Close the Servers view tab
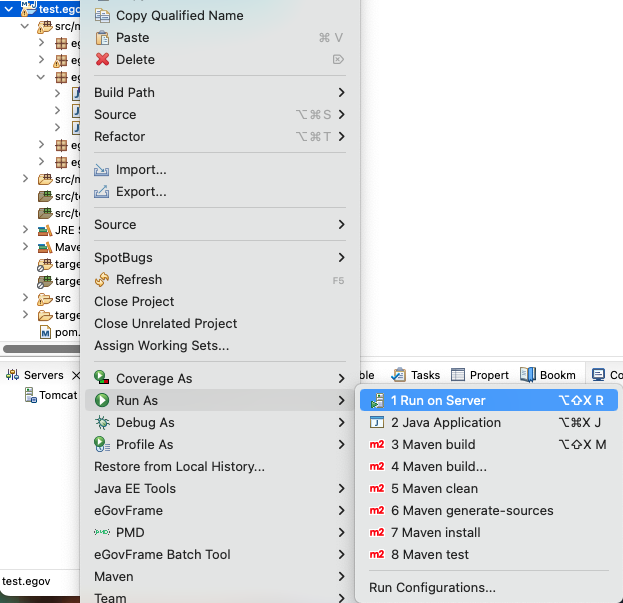Image resolution: width=623 pixels, height=603 pixels. click(75, 375)
